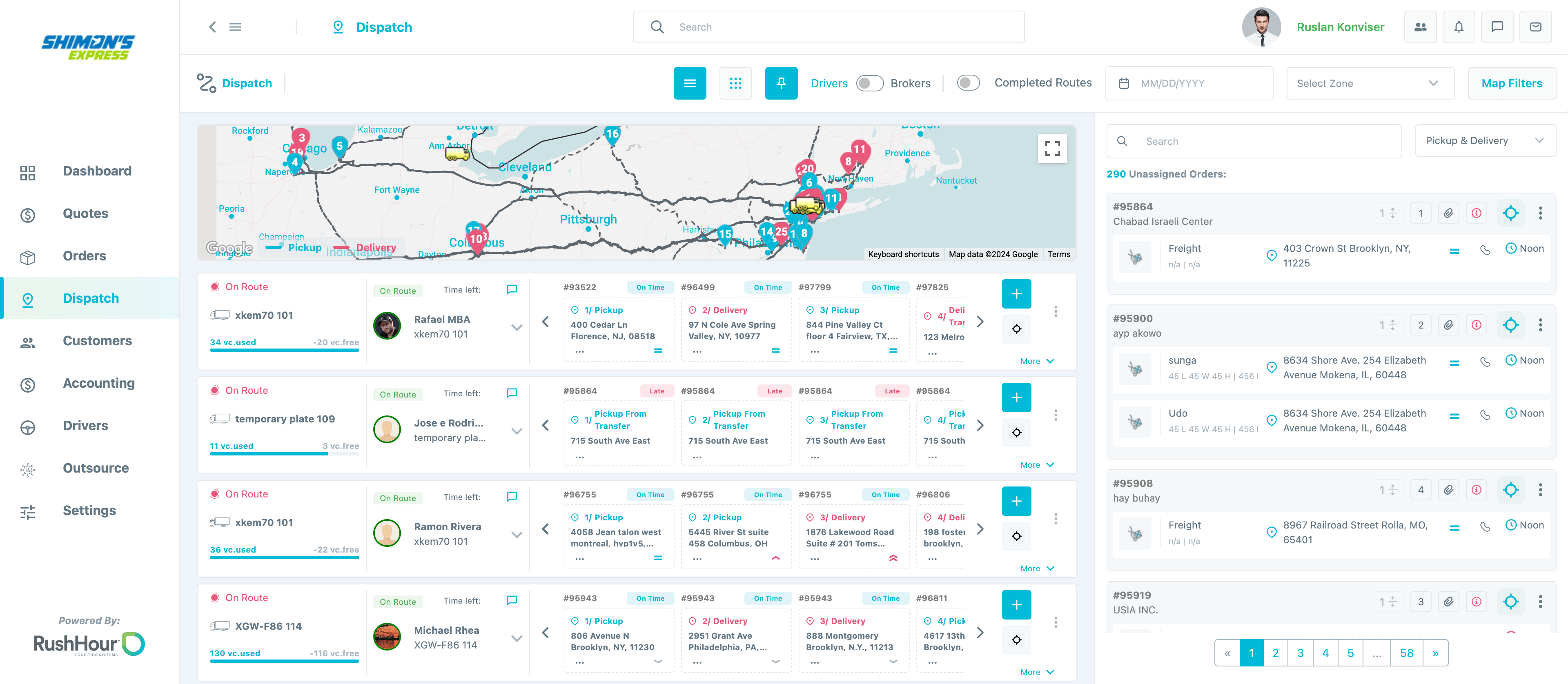Enable the Completed Routes toggle
Image resolution: width=1568 pixels, height=684 pixels.
[x=968, y=83]
